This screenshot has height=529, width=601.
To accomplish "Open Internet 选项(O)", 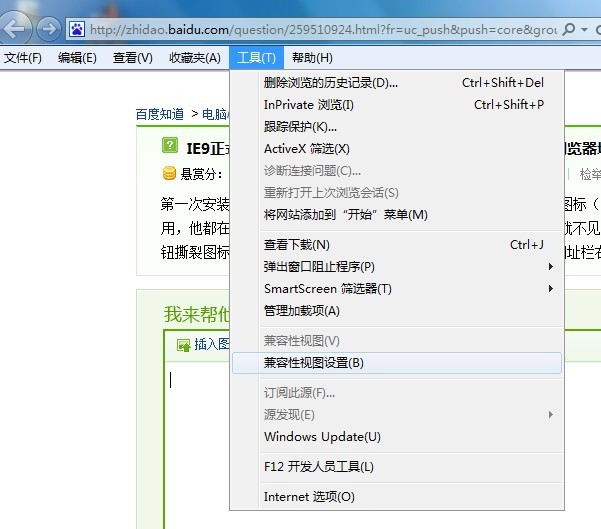I will [397, 496].
